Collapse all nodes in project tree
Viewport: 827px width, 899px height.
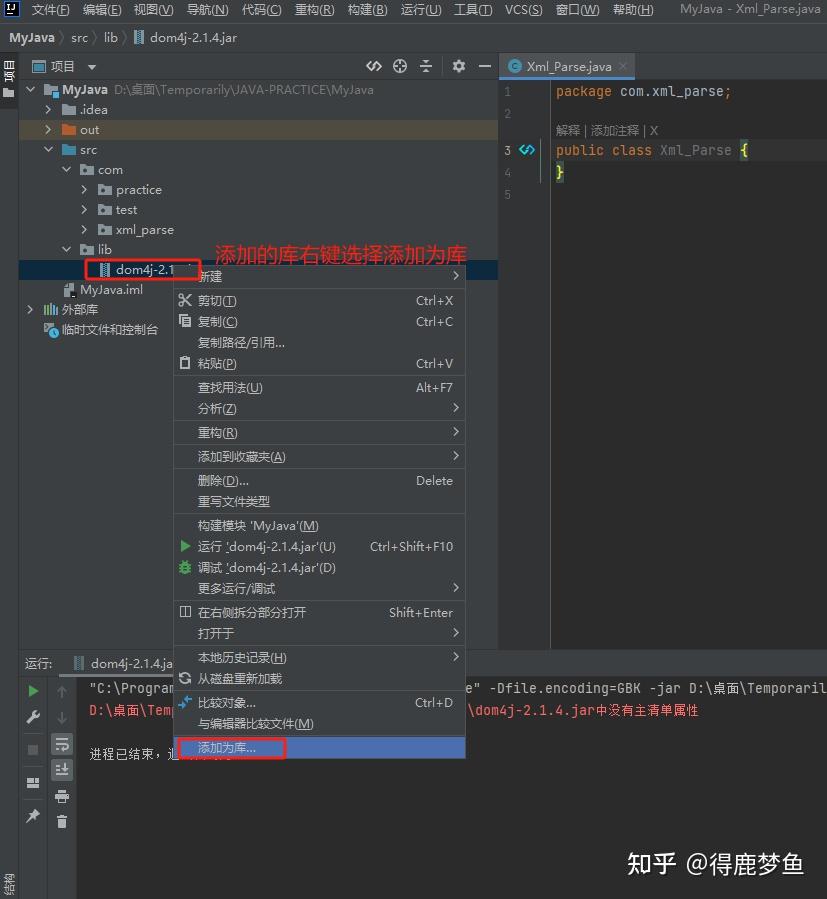coord(427,66)
